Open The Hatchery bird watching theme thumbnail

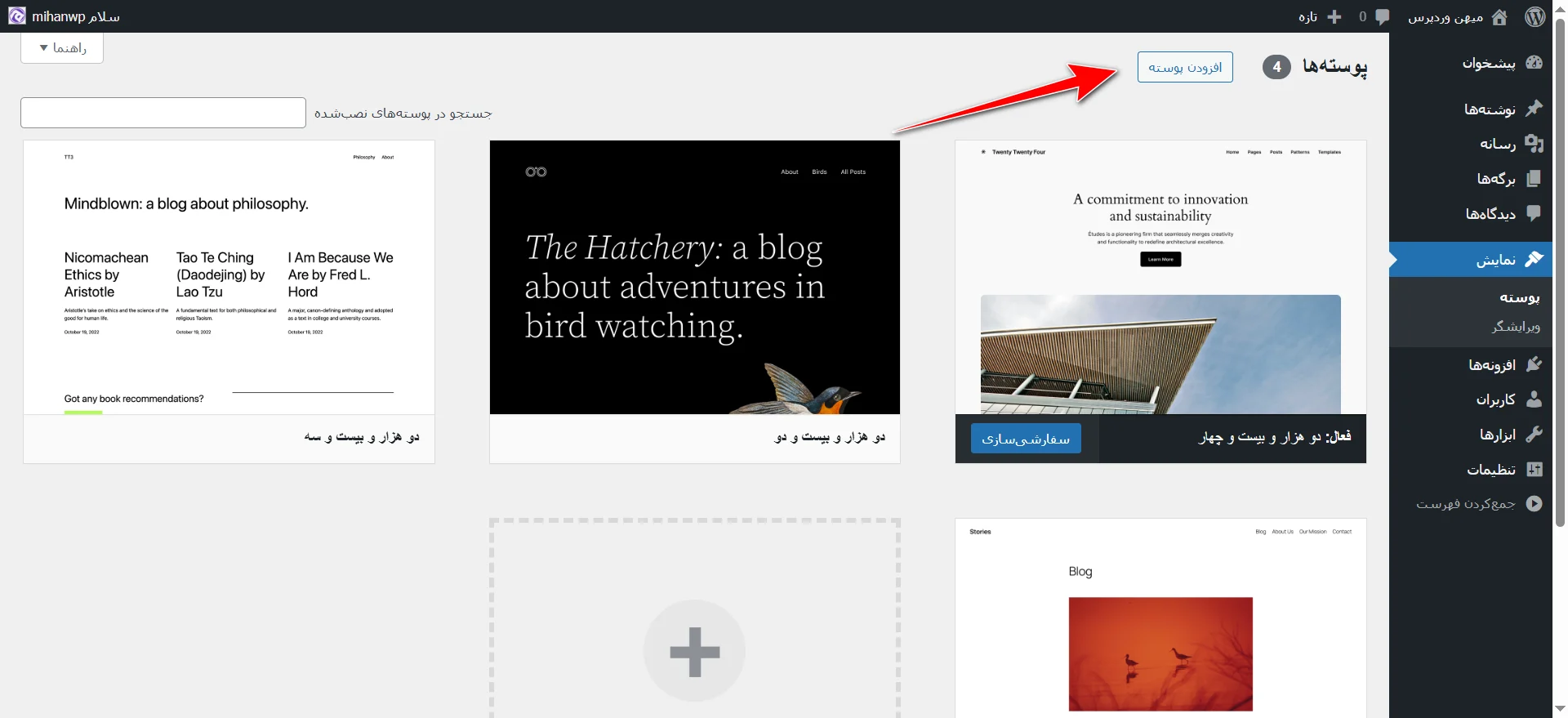pyautogui.click(x=695, y=277)
